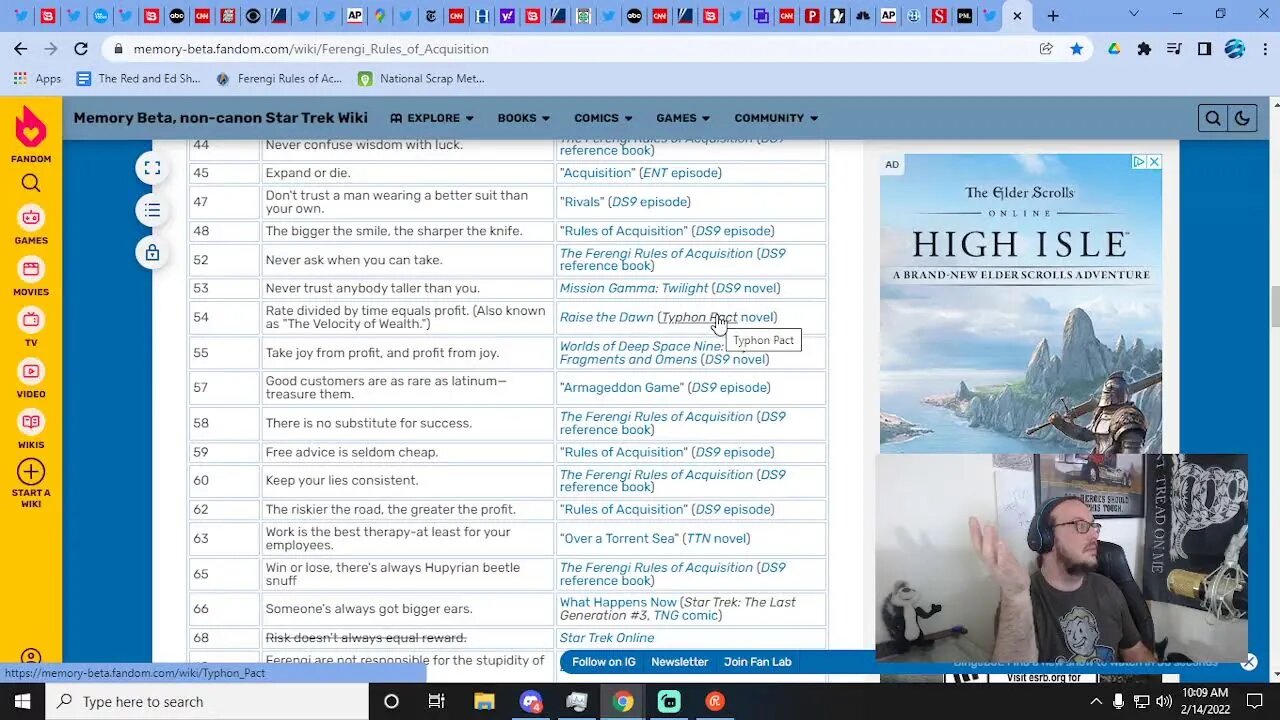The image size is (1280, 720).
Task: Open Raise the Dawn link
Action: [x=606, y=317]
